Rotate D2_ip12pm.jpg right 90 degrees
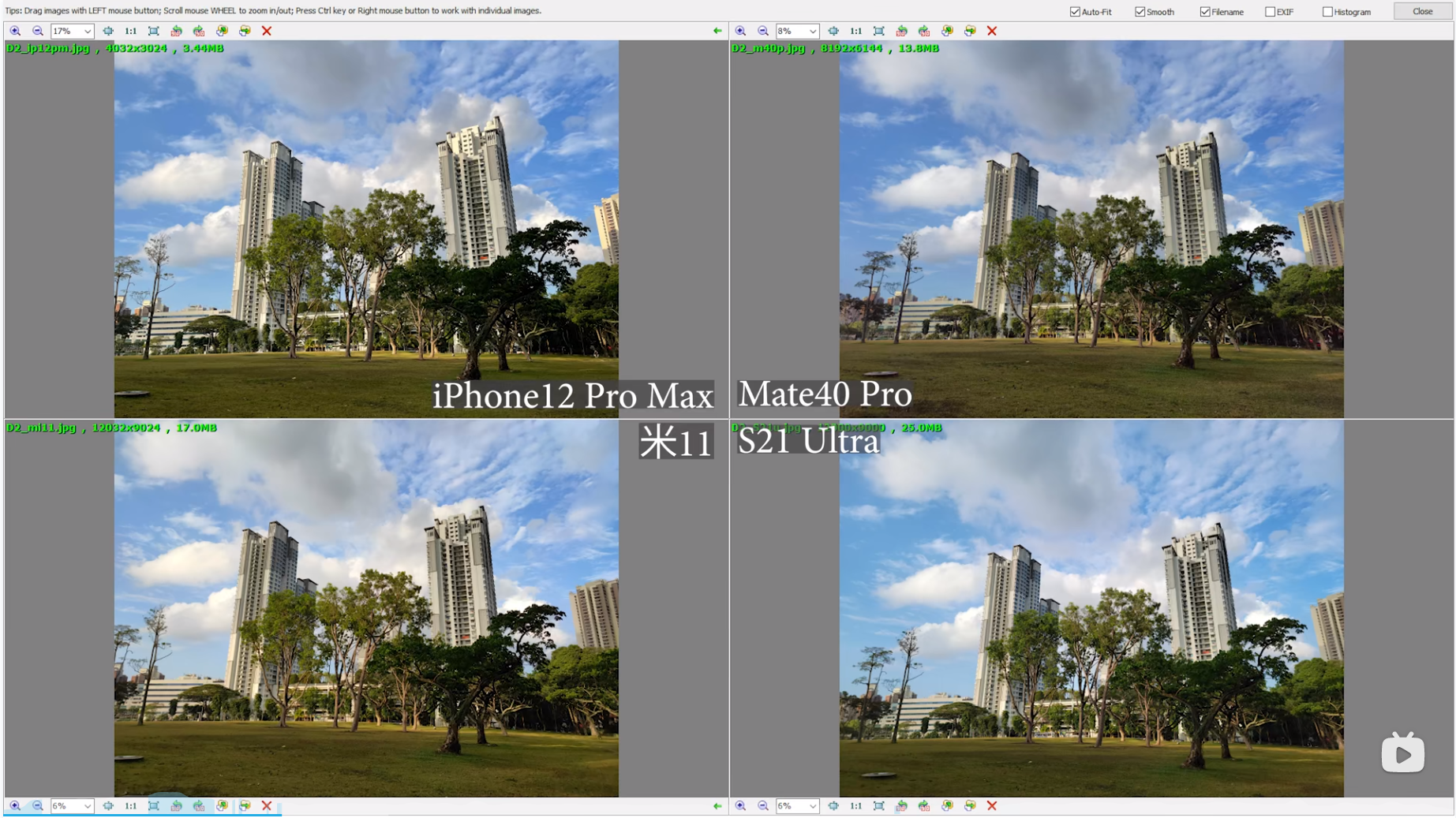1456x818 pixels. (199, 31)
